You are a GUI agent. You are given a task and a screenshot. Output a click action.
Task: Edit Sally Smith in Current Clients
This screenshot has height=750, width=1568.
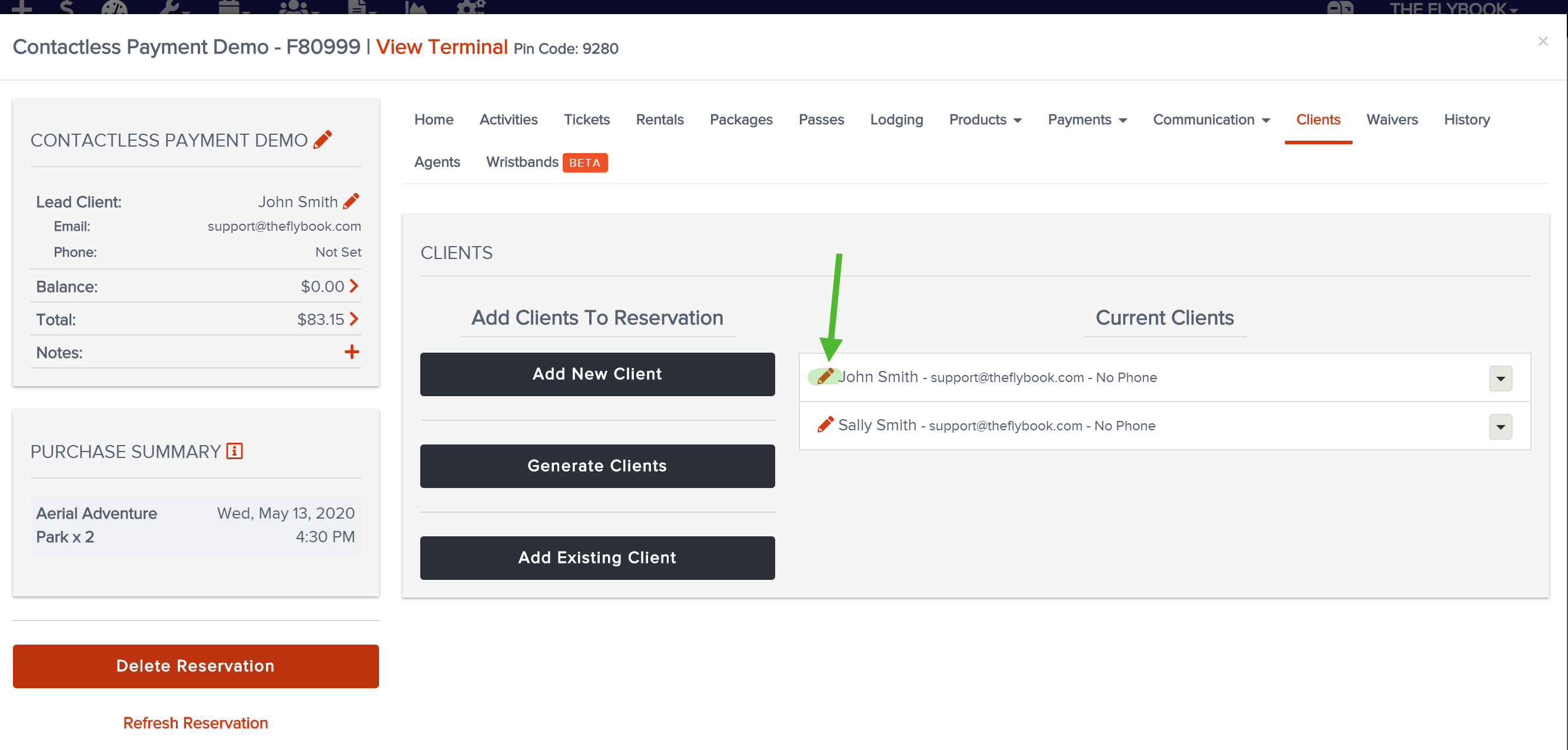(x=825, y=424)
